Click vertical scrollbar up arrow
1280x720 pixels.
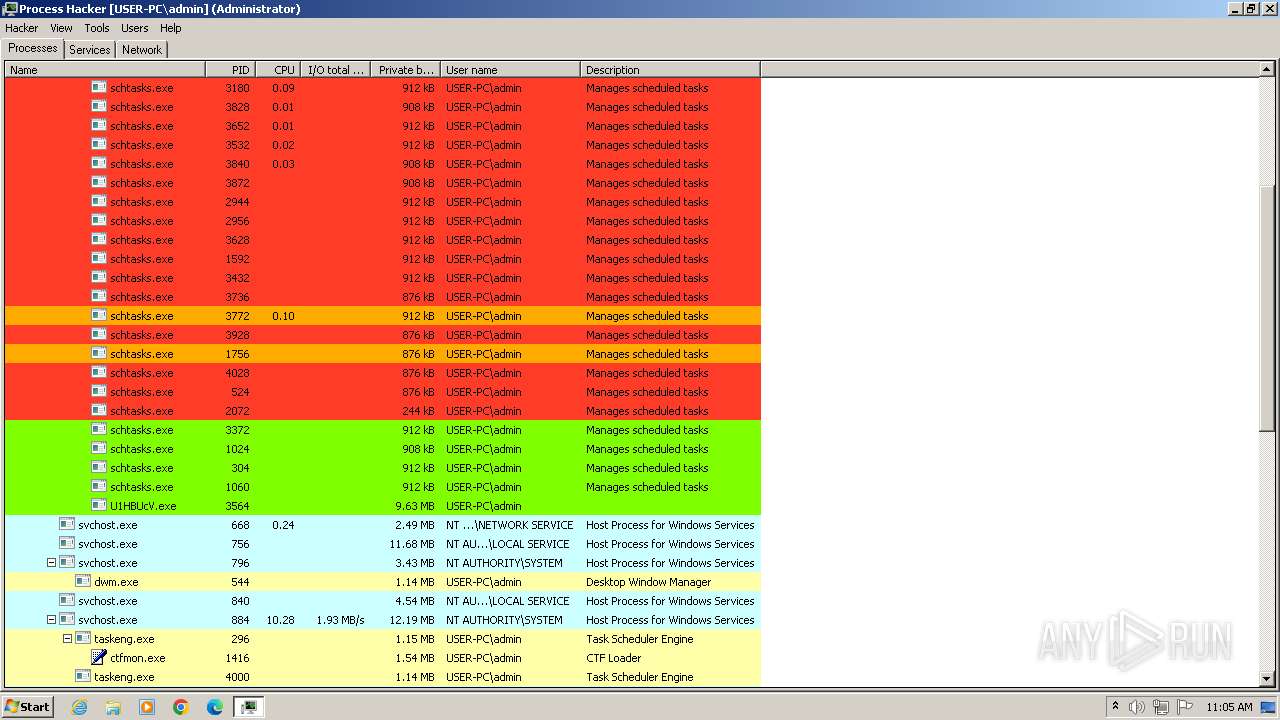1267,70
